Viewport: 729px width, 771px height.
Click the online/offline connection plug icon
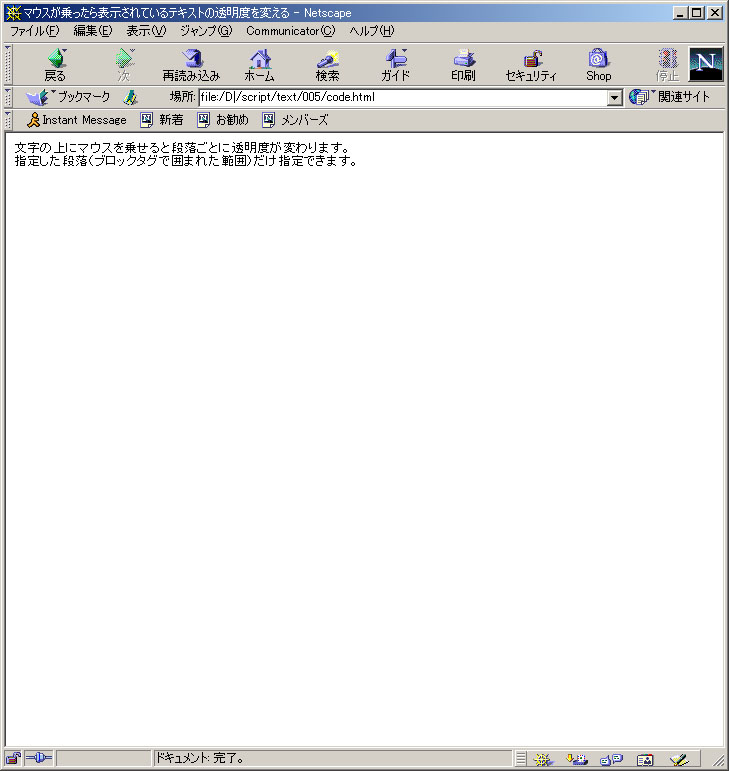tap(38, 759)
